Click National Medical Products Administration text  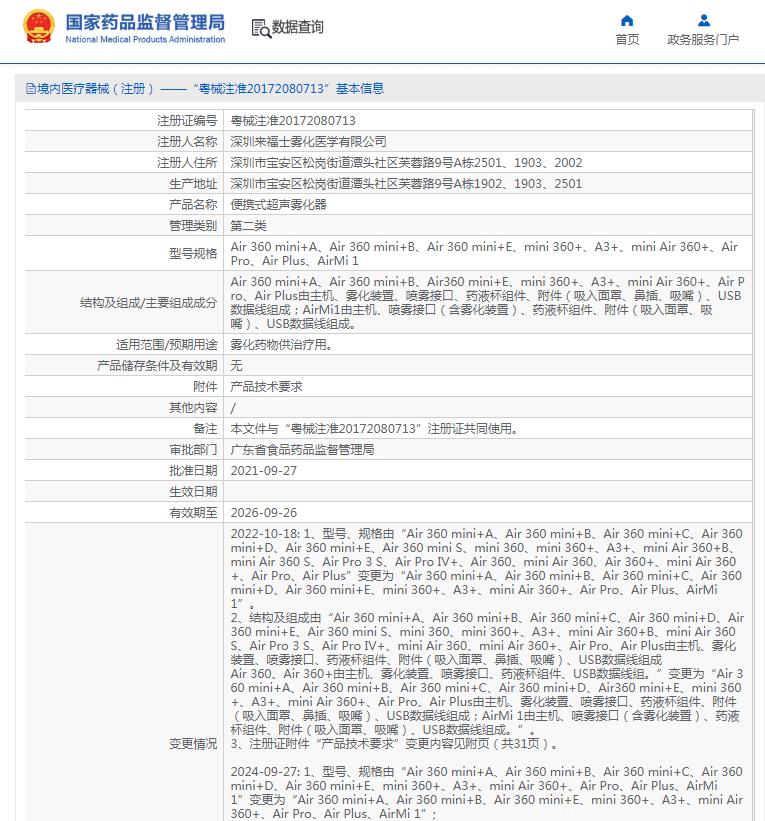[x=145, y=39]
